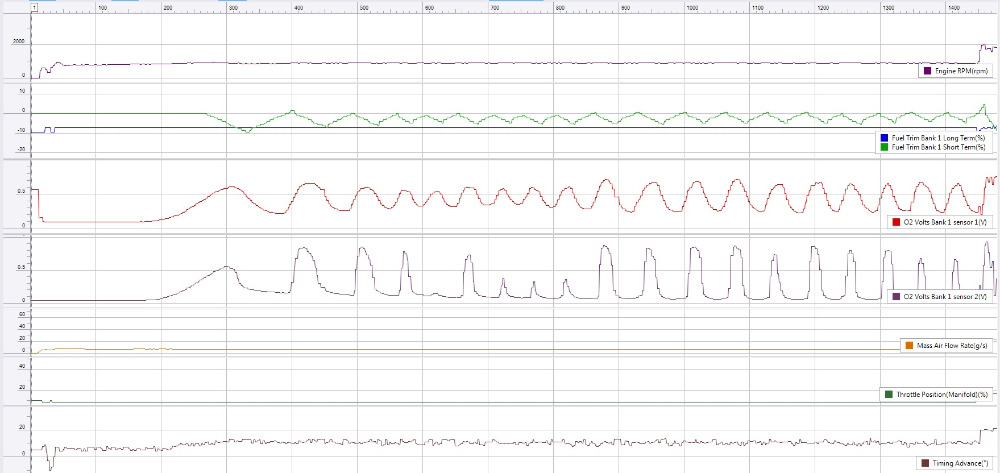
Task: Select the Throttle Position(Manifold)(%) label
Action: [x=943, y=395]
